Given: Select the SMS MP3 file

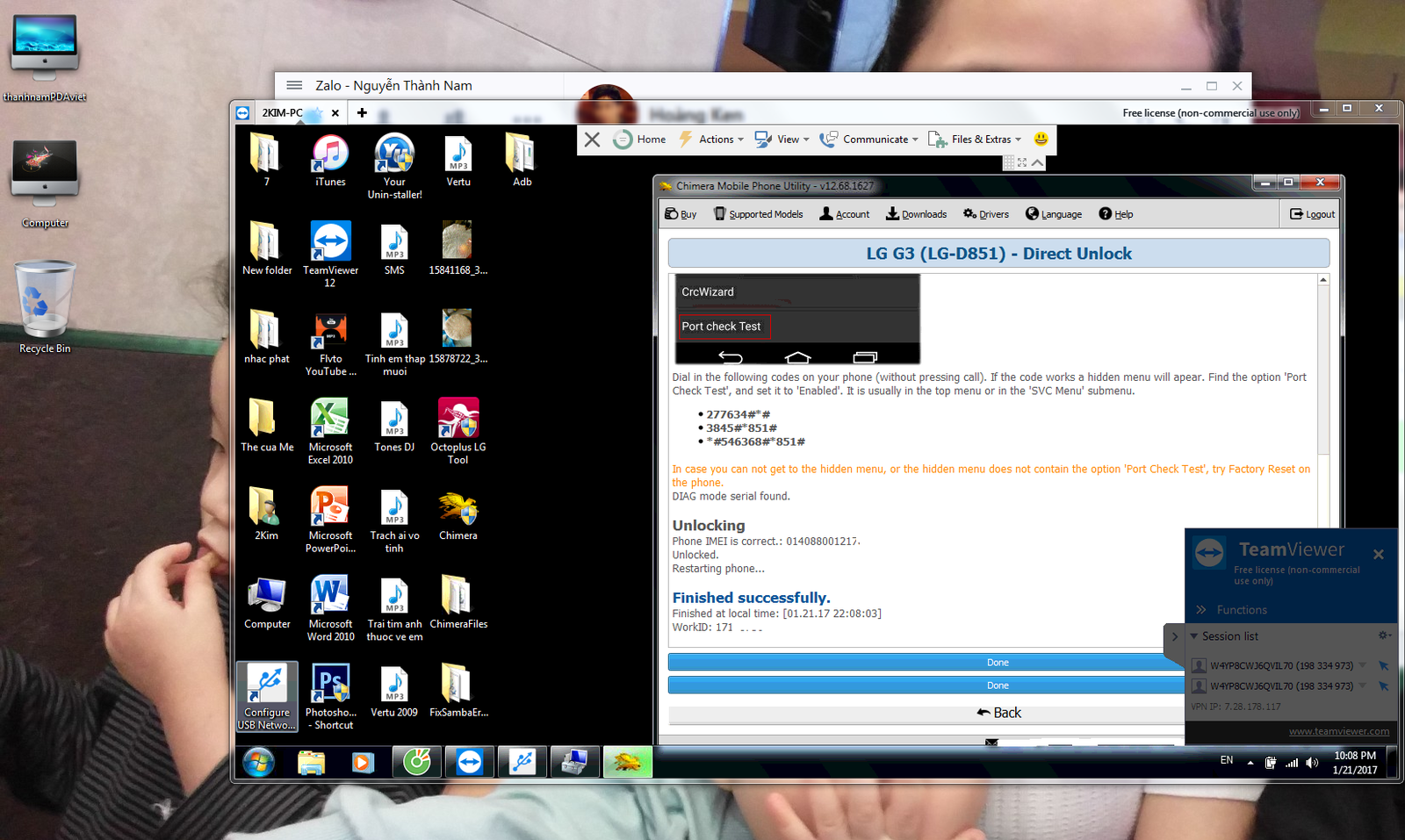Looking at the screenshot, I should (x=394, y=249).
